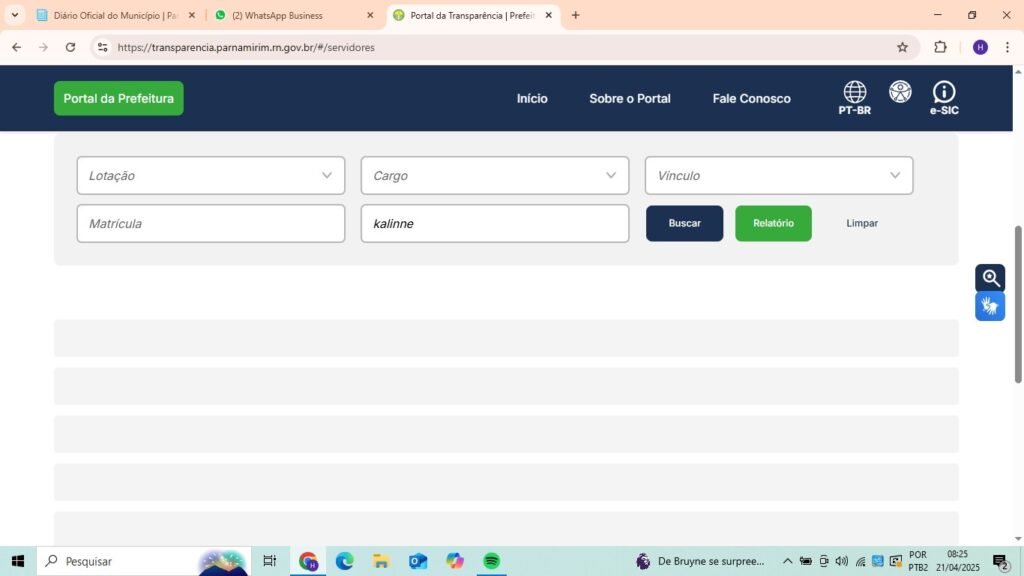This screenshot has height=576, width=1024.
Task: Expand the Vínculo dropdown
Action: point(779,176)
